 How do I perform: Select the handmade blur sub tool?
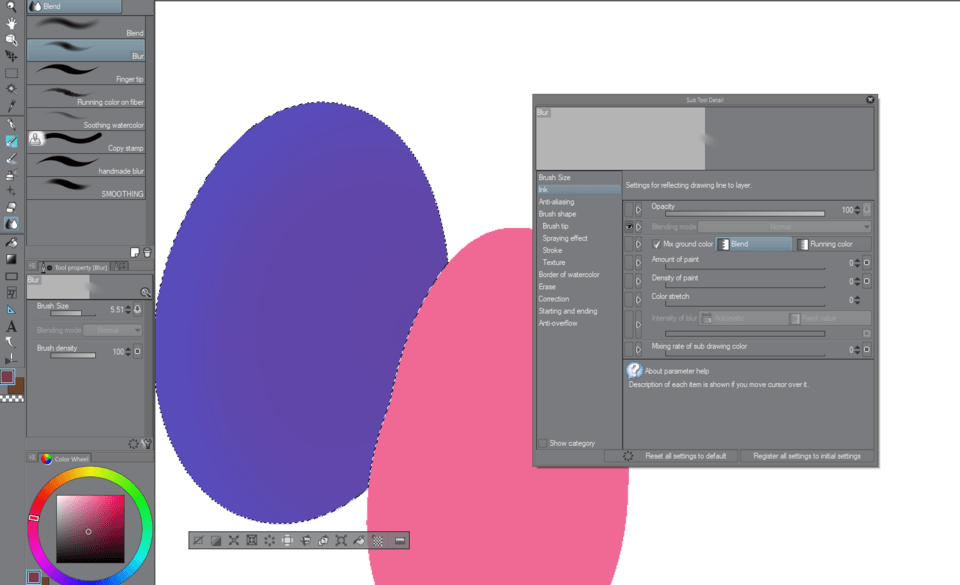coord(86,165)
